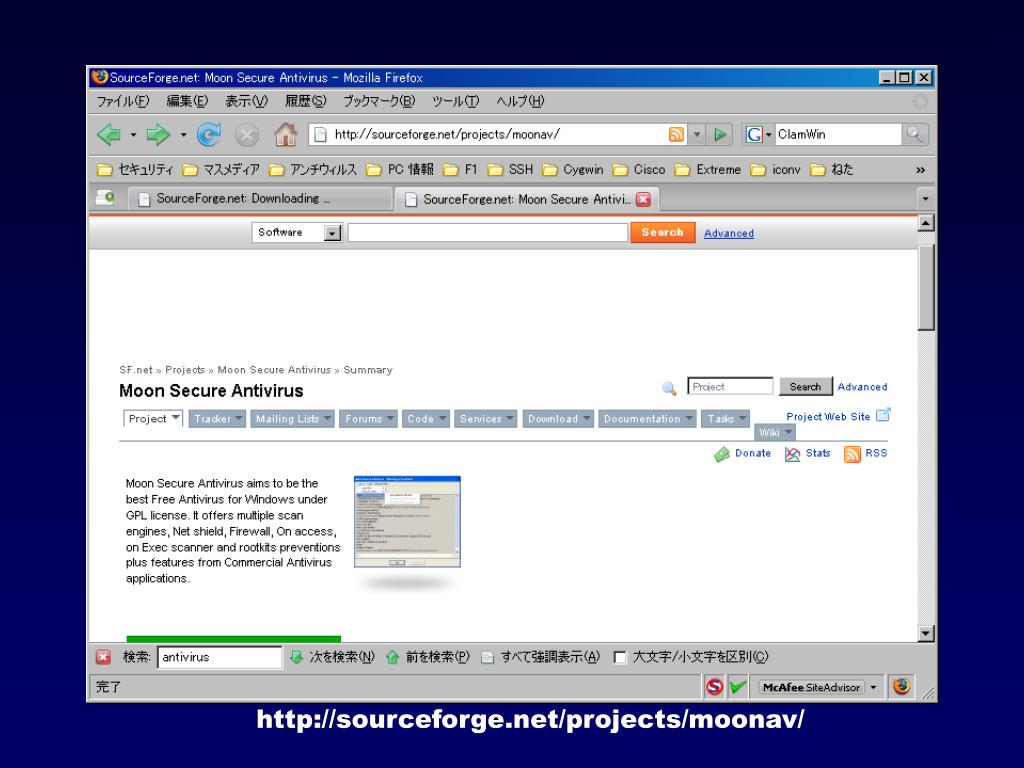Click the Project Web Site external link icon

[883, 415]
